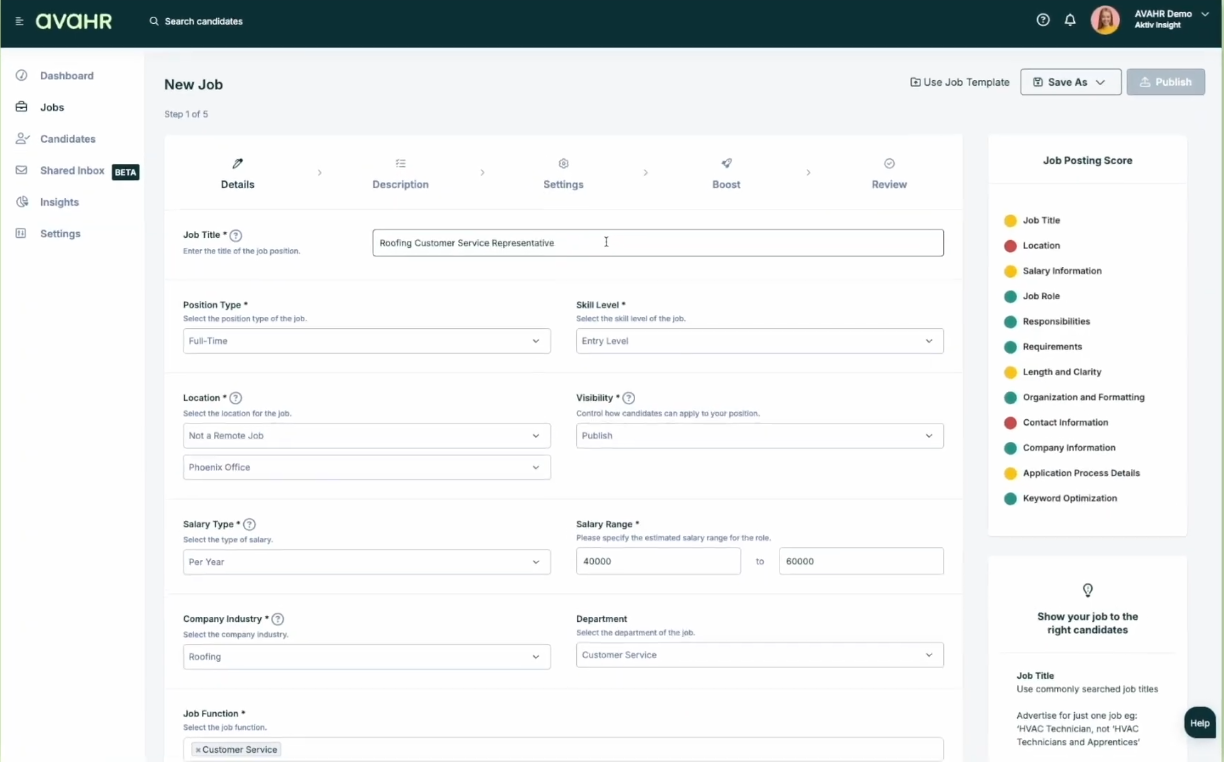Viewport: 1224px width, 762px height.
Task: Click the help question mark icon in header
Action: coord(1043,20)
